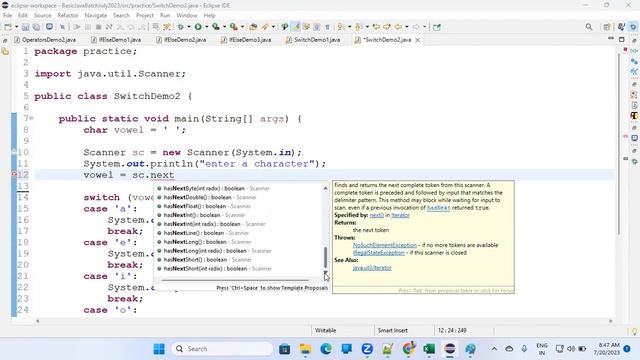Open Zoom app from taskbar

coord(367,349)
